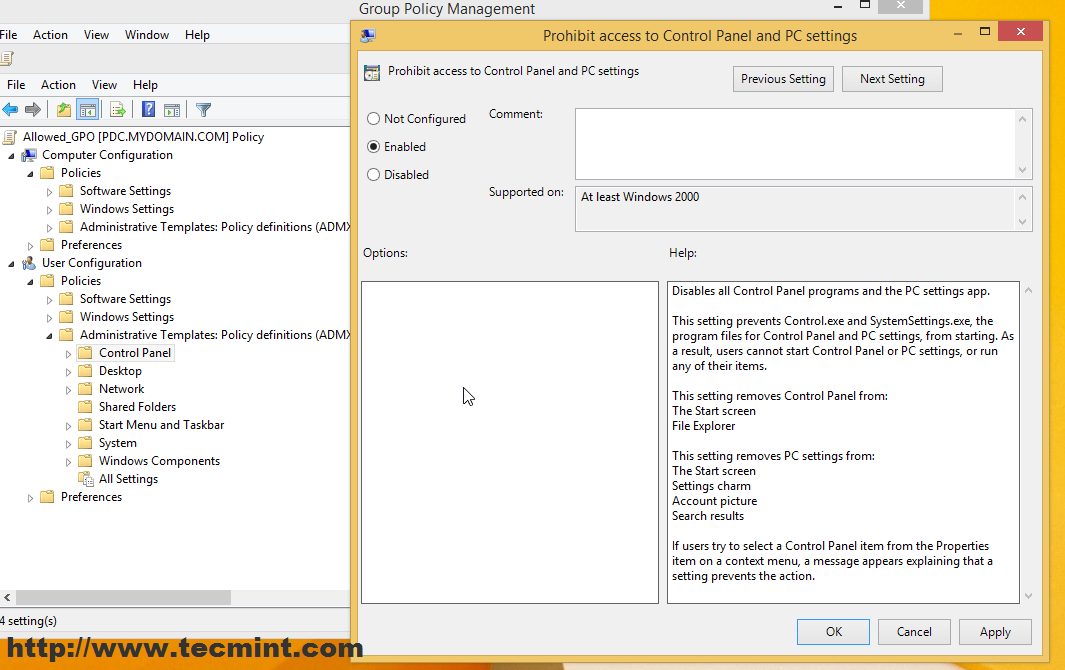Select the Up one level folder icon

[x=64, y=110]
